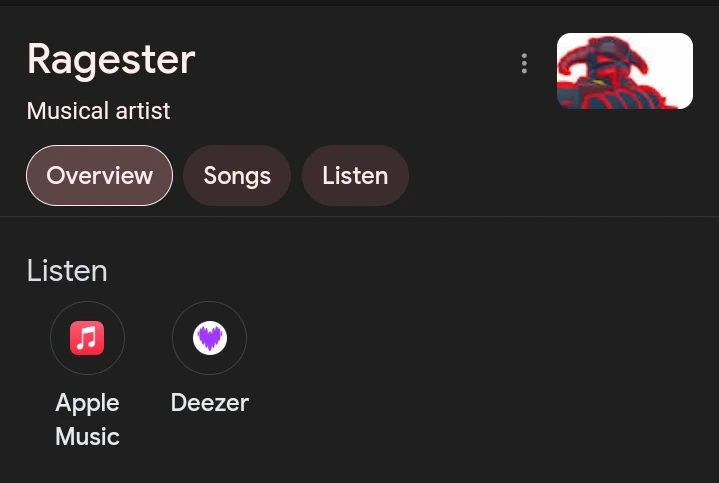The height and width of the screenshot is (483, 719).
Task: Go to the Listen tab
Action: pos(355,176)
